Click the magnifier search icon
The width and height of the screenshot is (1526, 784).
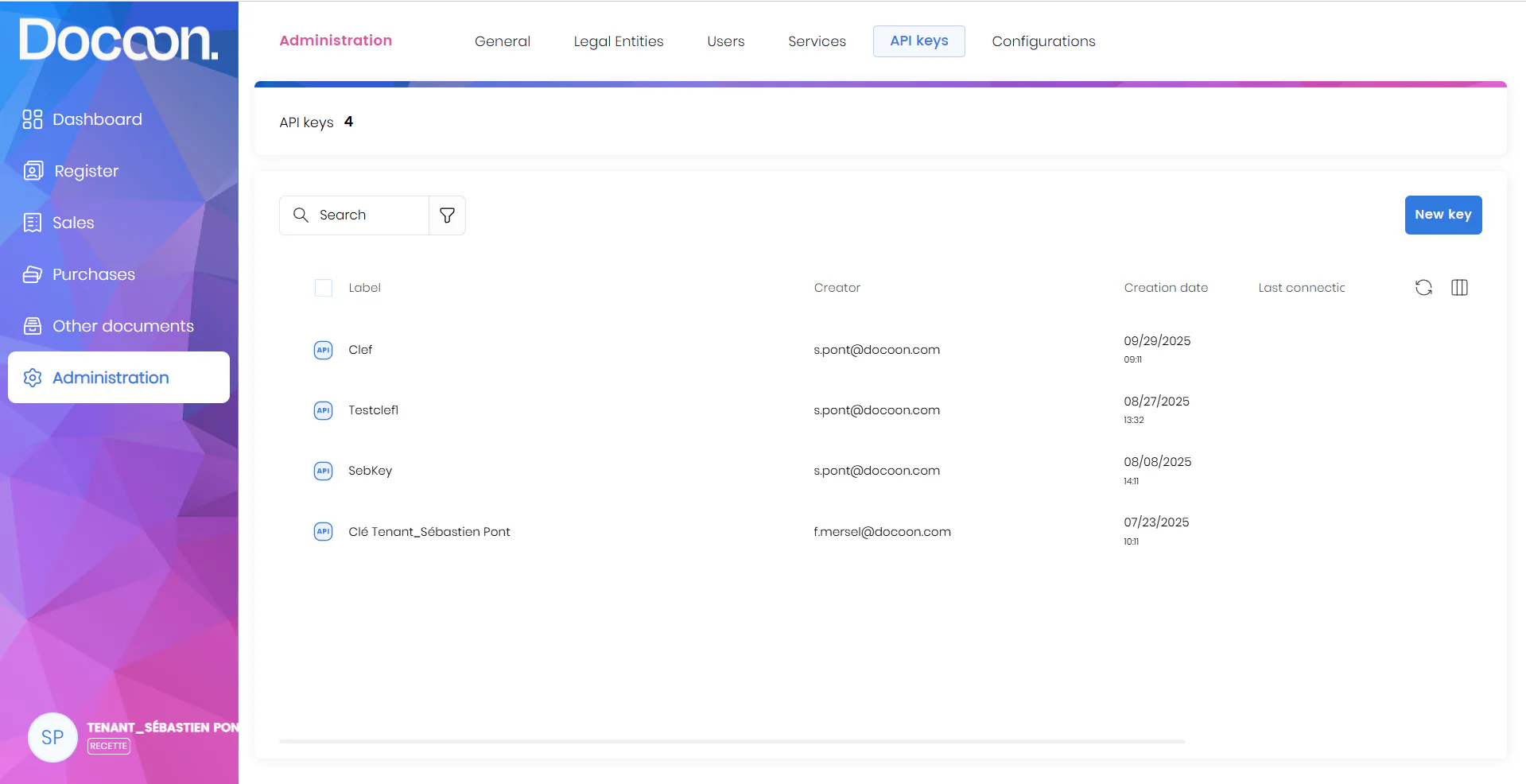pyautogui.click(x=301, y=215)
